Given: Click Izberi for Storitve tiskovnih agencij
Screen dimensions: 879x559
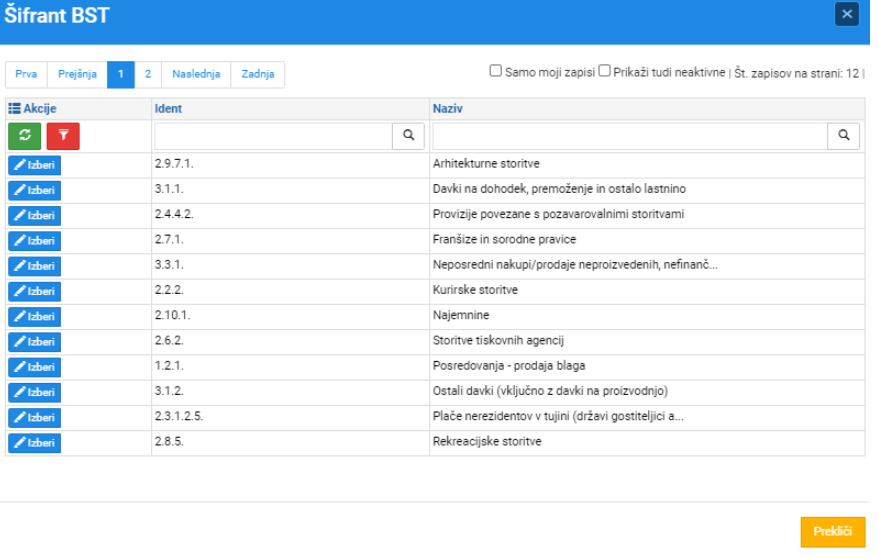Looking at the screenshot, I should point(34,342).
